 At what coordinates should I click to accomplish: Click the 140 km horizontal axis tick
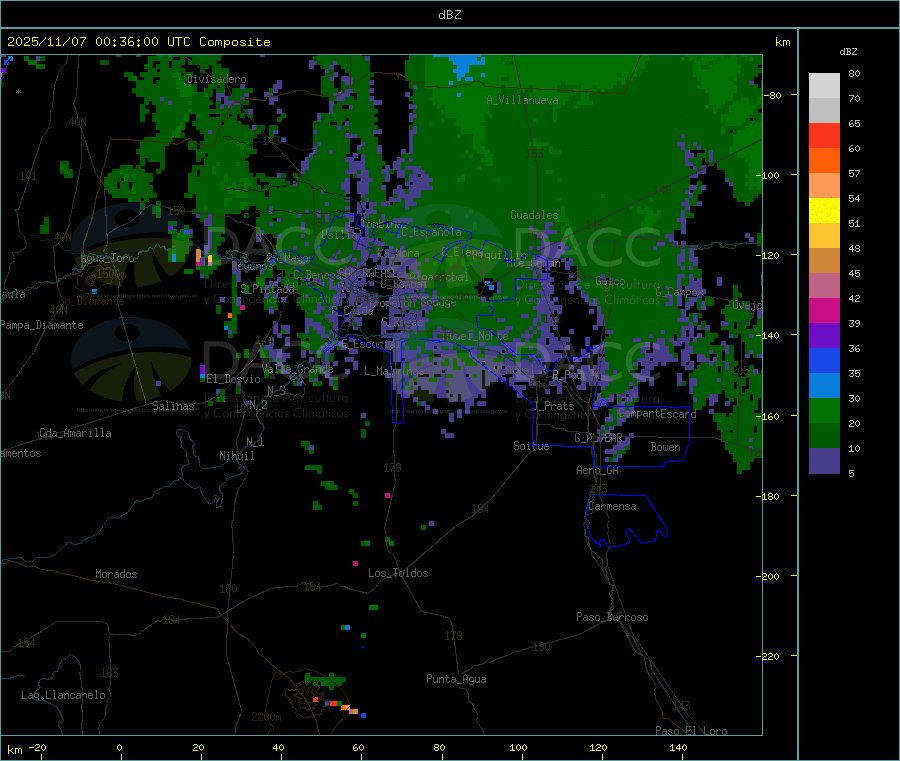[x=678, y=748]
